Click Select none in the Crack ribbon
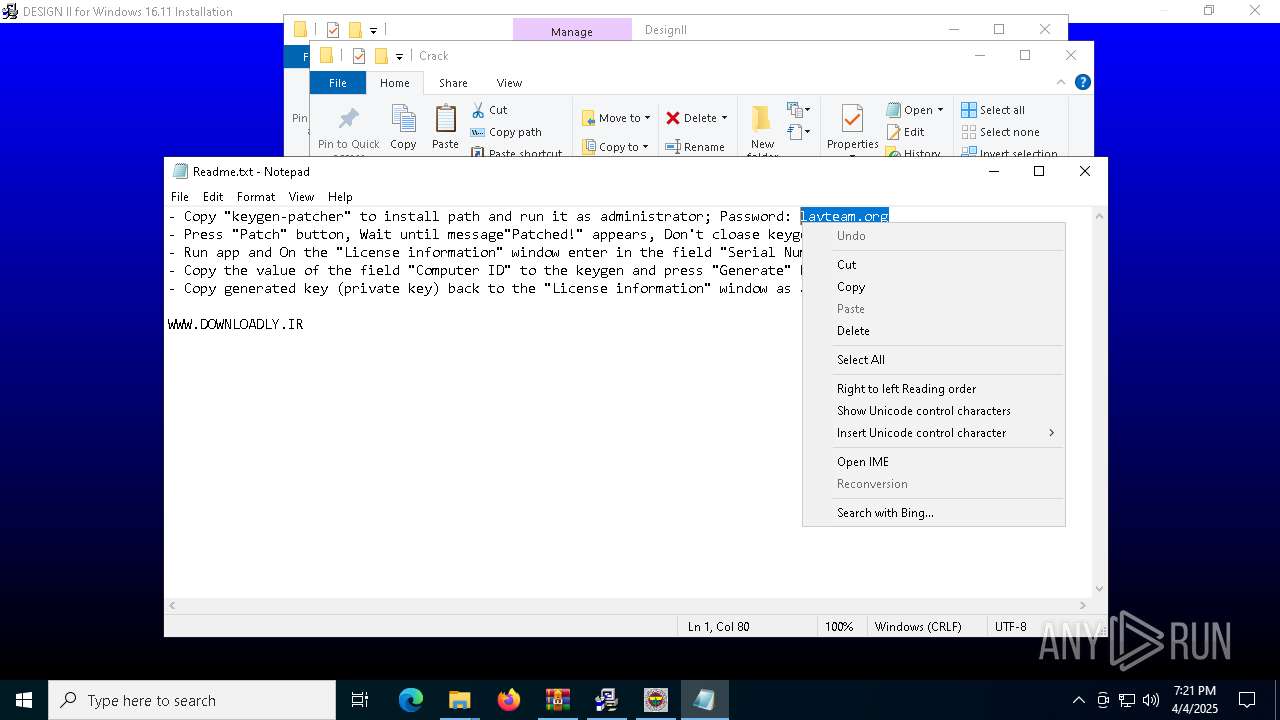This screenshot has width=1280, height=720. coord(1000,132)
